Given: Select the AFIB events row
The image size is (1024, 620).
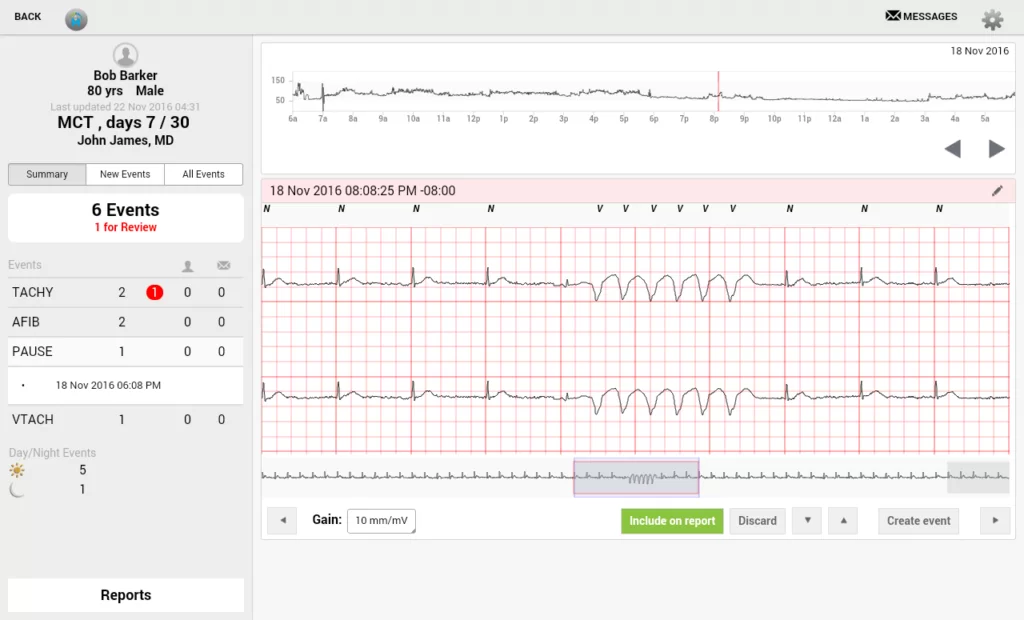Looking at the screenshot, I should coord(125,322).
